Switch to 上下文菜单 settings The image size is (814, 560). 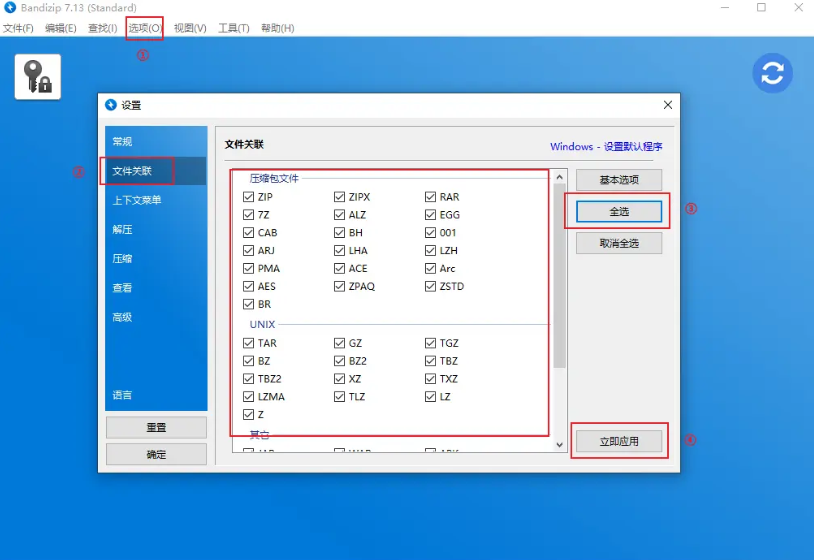point(156,200)
